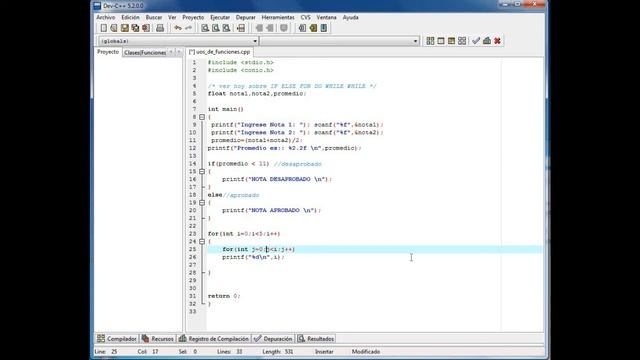Open the Resultados bottom tab
Screen dimensions: 640x360
click(316, 339)
